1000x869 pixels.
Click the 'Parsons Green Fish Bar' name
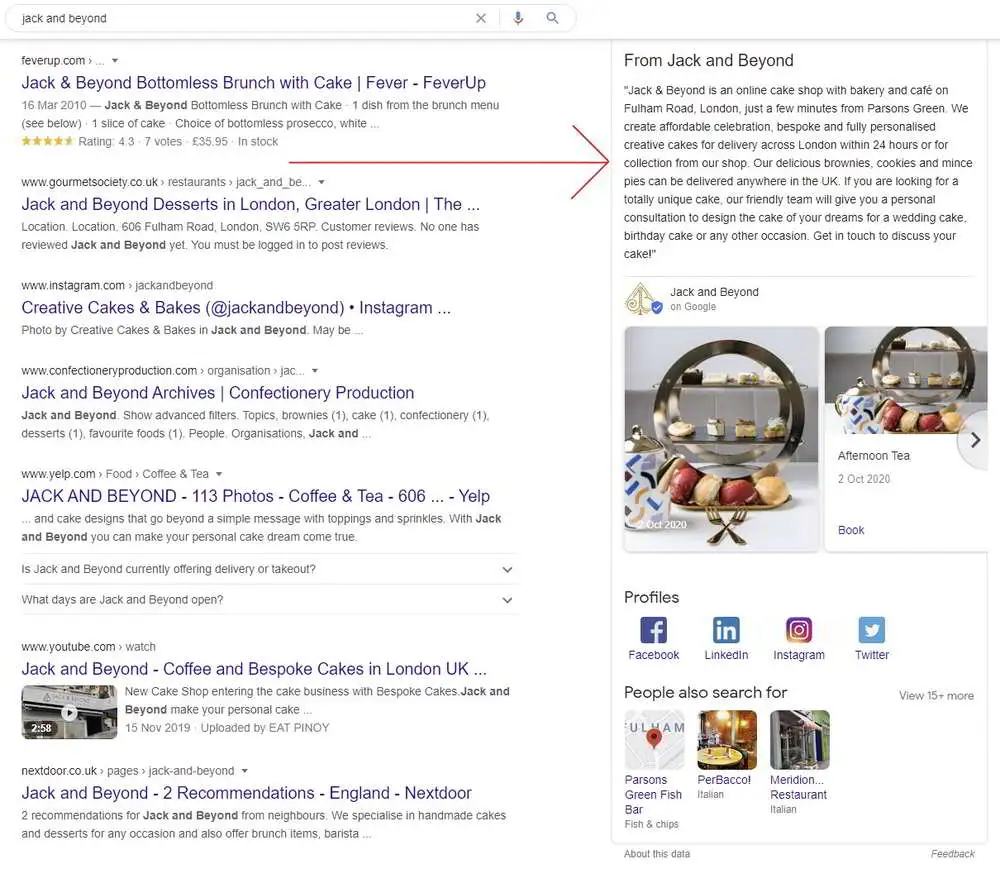653,795
